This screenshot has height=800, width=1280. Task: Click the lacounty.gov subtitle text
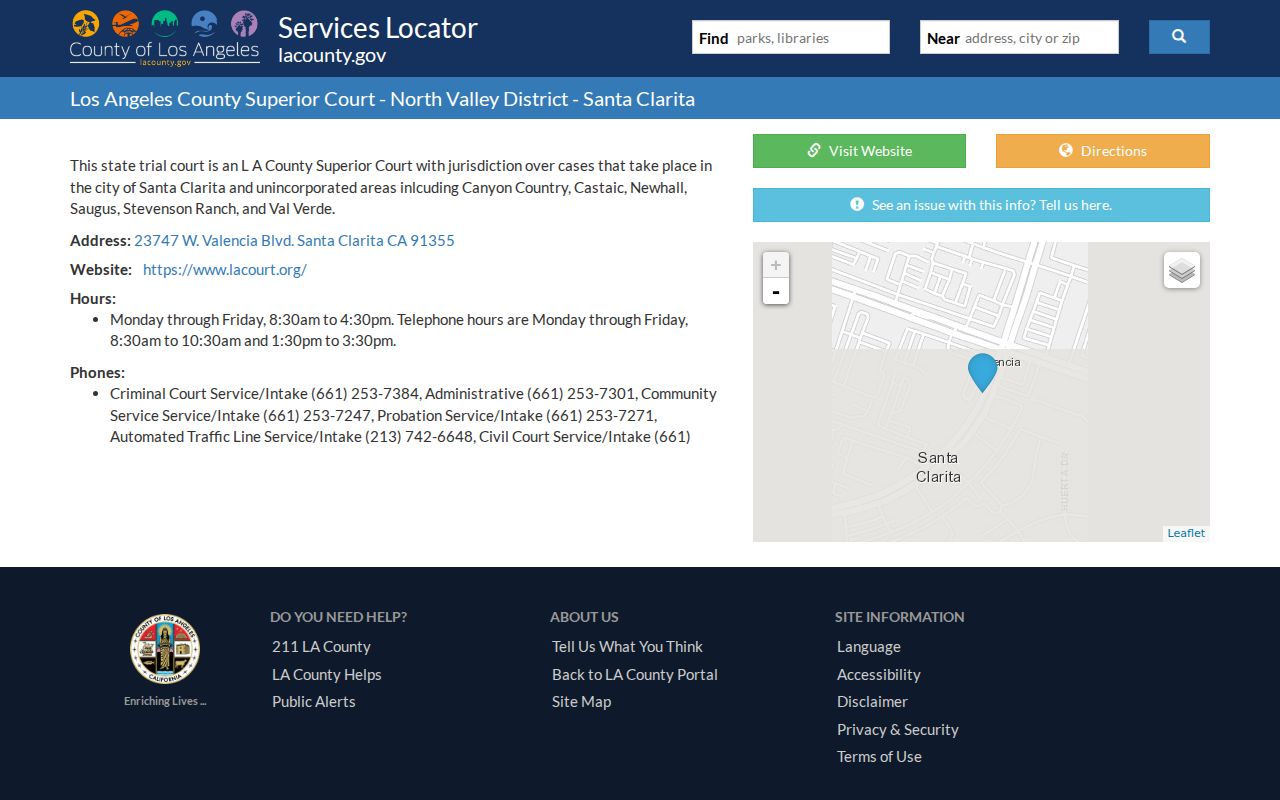point(332,55)
